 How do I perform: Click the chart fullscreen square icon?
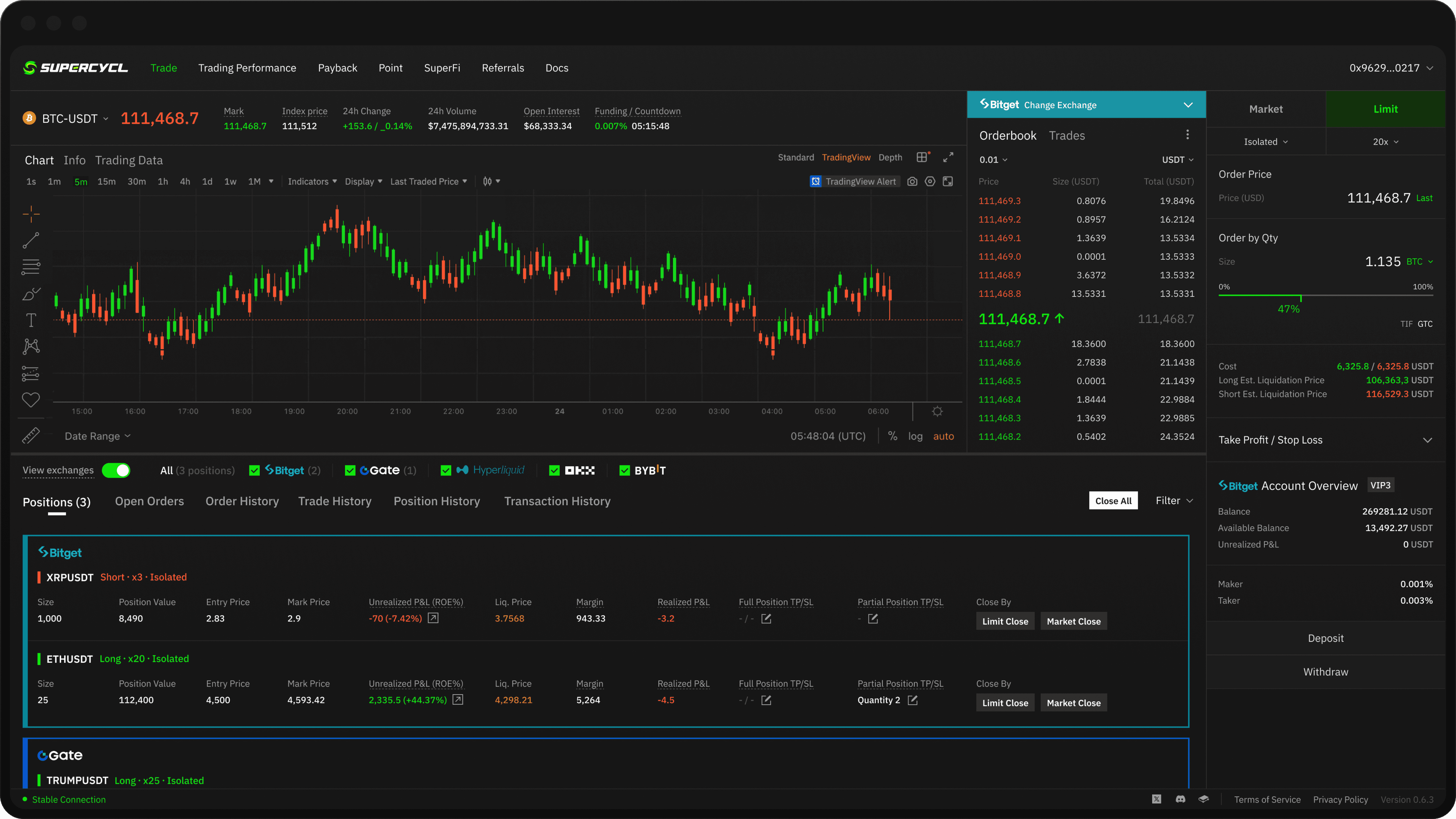point(948,182)
